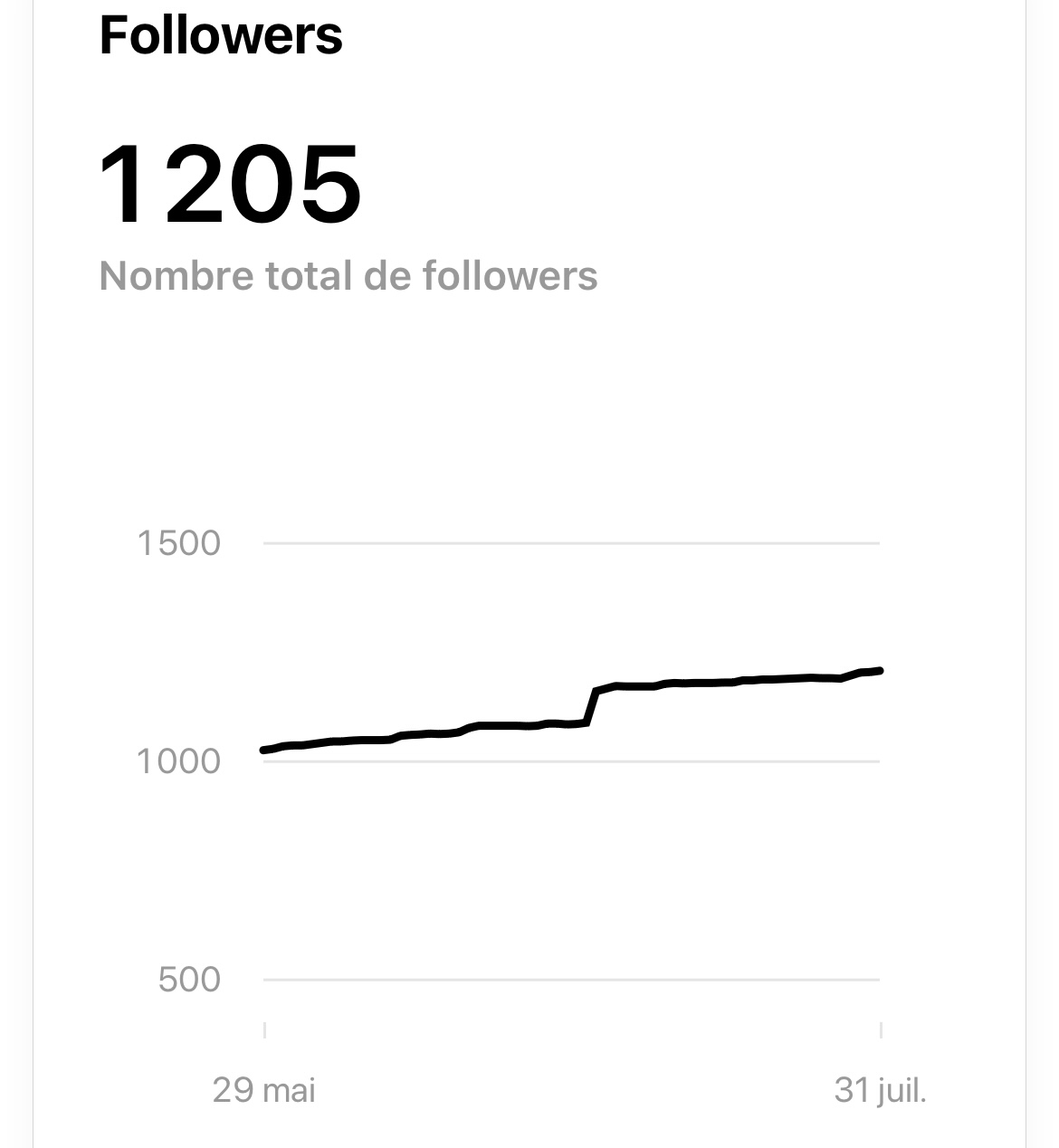The image size is (1059, 1148).
Task: Click the small rise near the line's end
Action: click(851, 674)
